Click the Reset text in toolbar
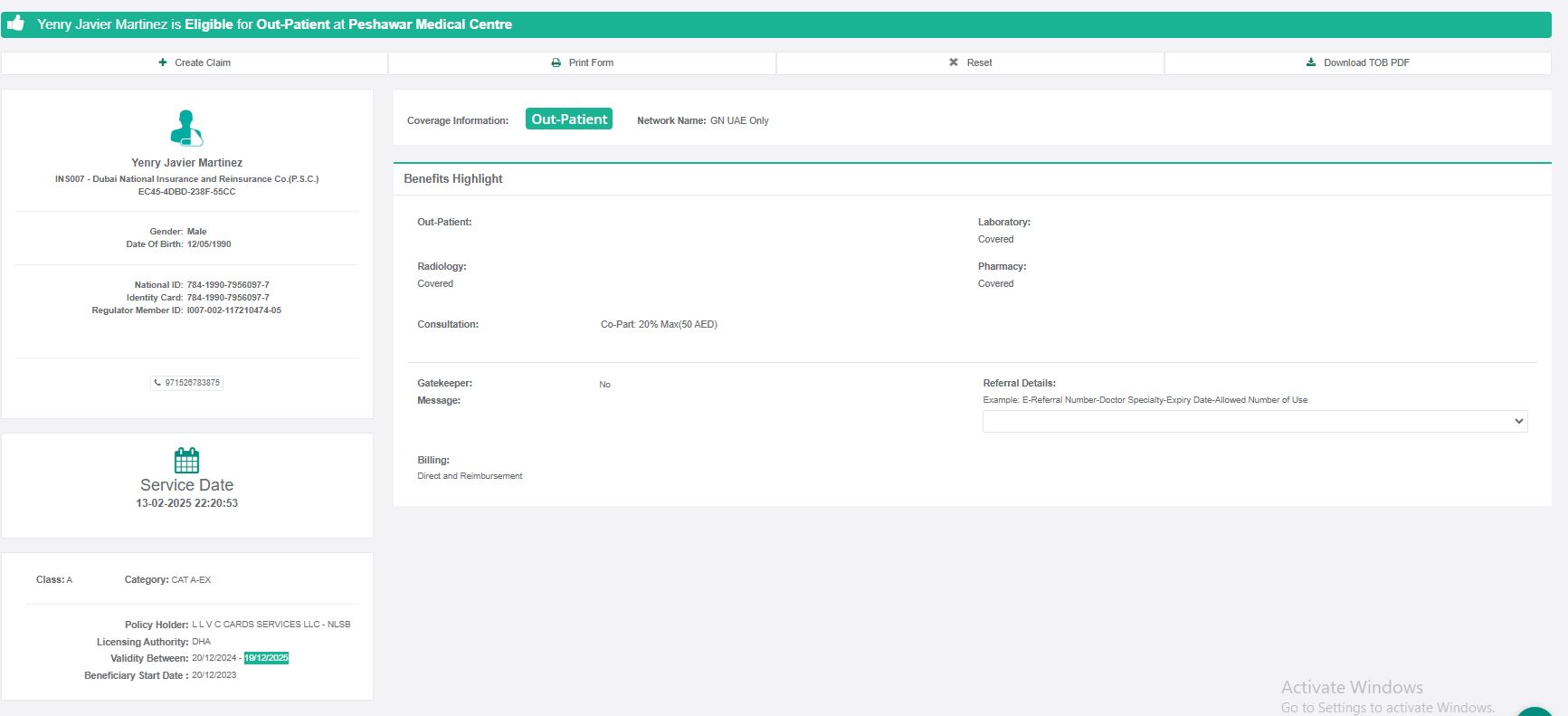The height and width of the screenshot is (716, 1568). [979, 62]
